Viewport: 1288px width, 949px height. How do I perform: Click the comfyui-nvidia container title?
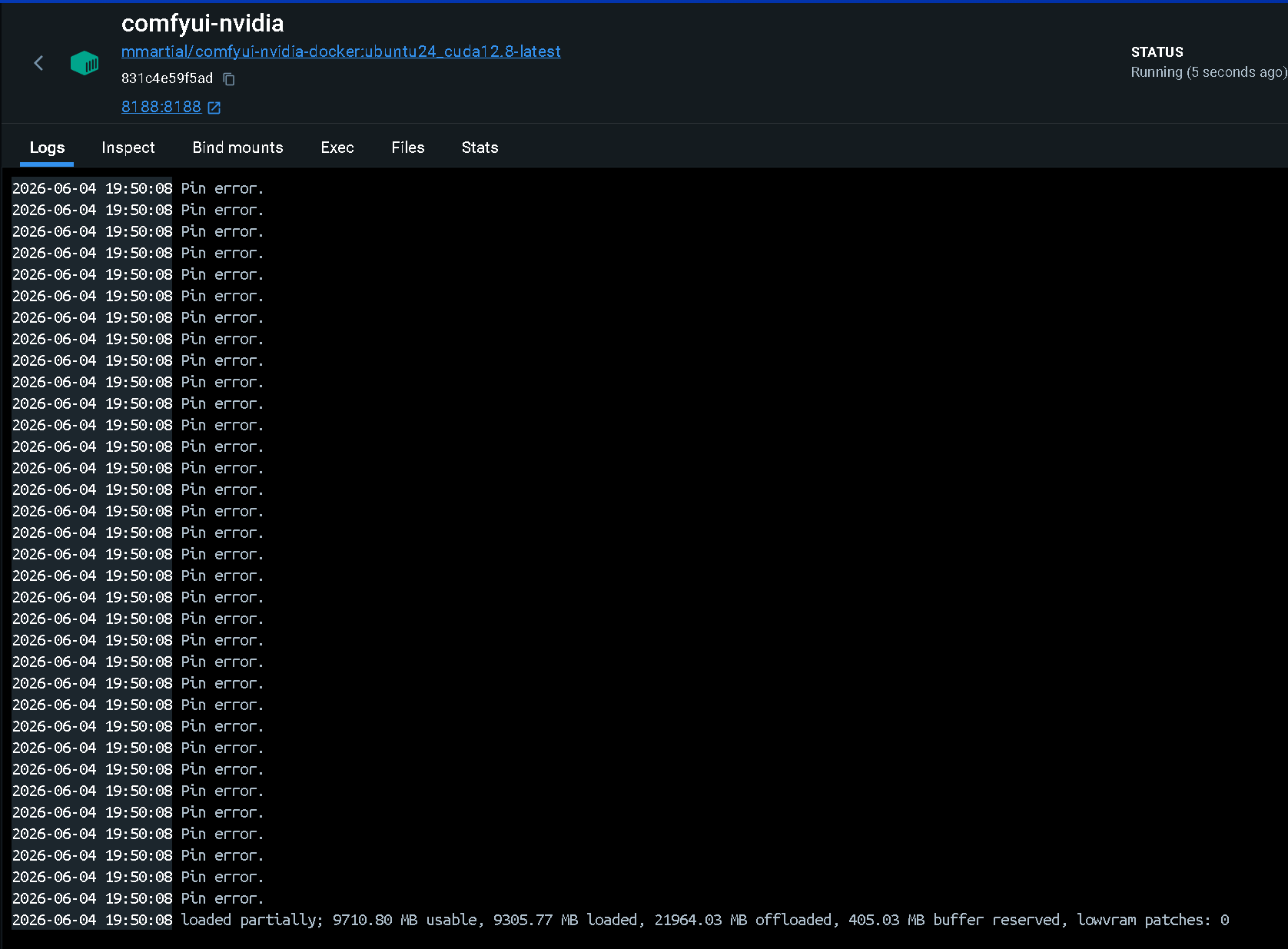pyautogui.click(x=203, y=23)
